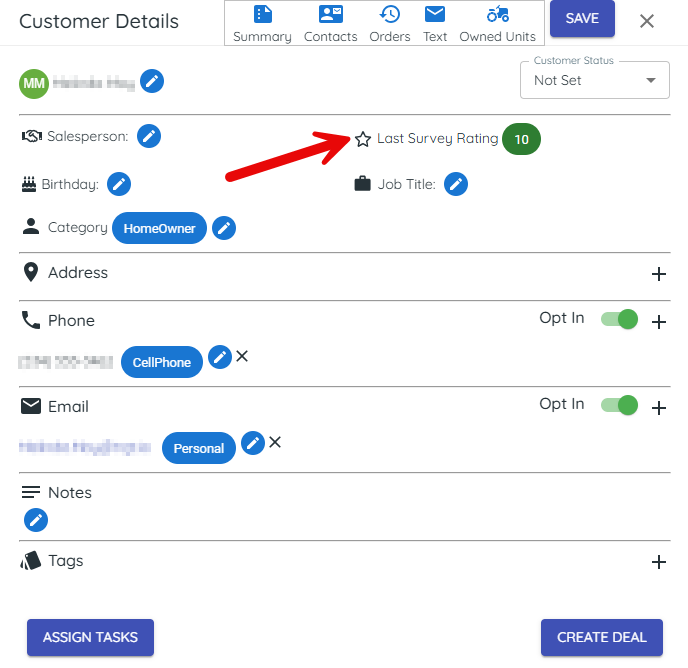Switch to the Orders tab

click(x=390, y=24)
